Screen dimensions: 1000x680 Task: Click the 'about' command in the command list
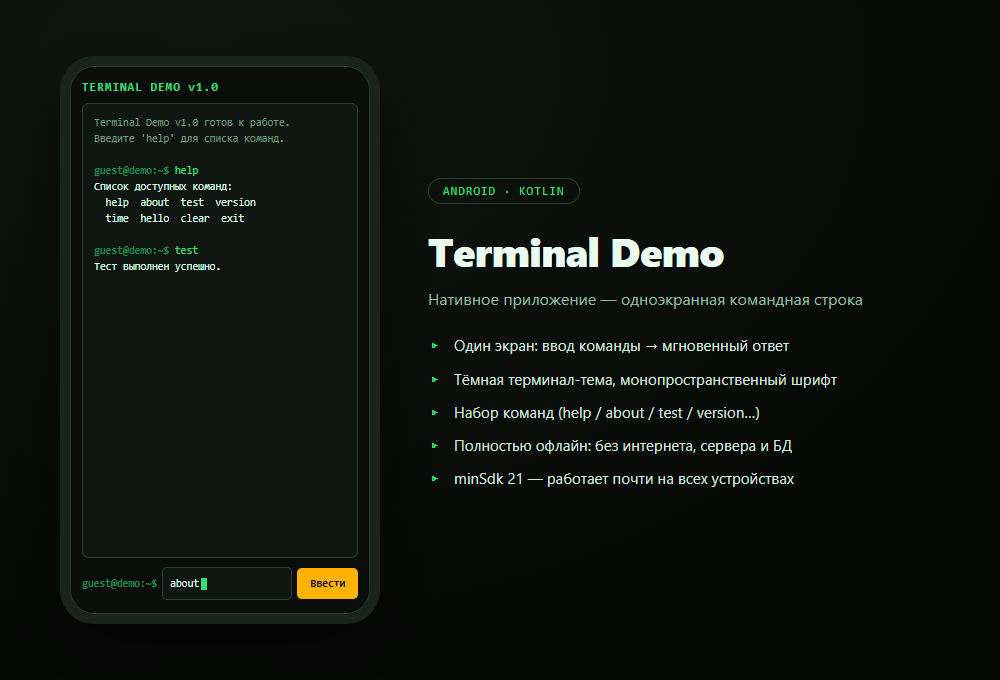155,202
